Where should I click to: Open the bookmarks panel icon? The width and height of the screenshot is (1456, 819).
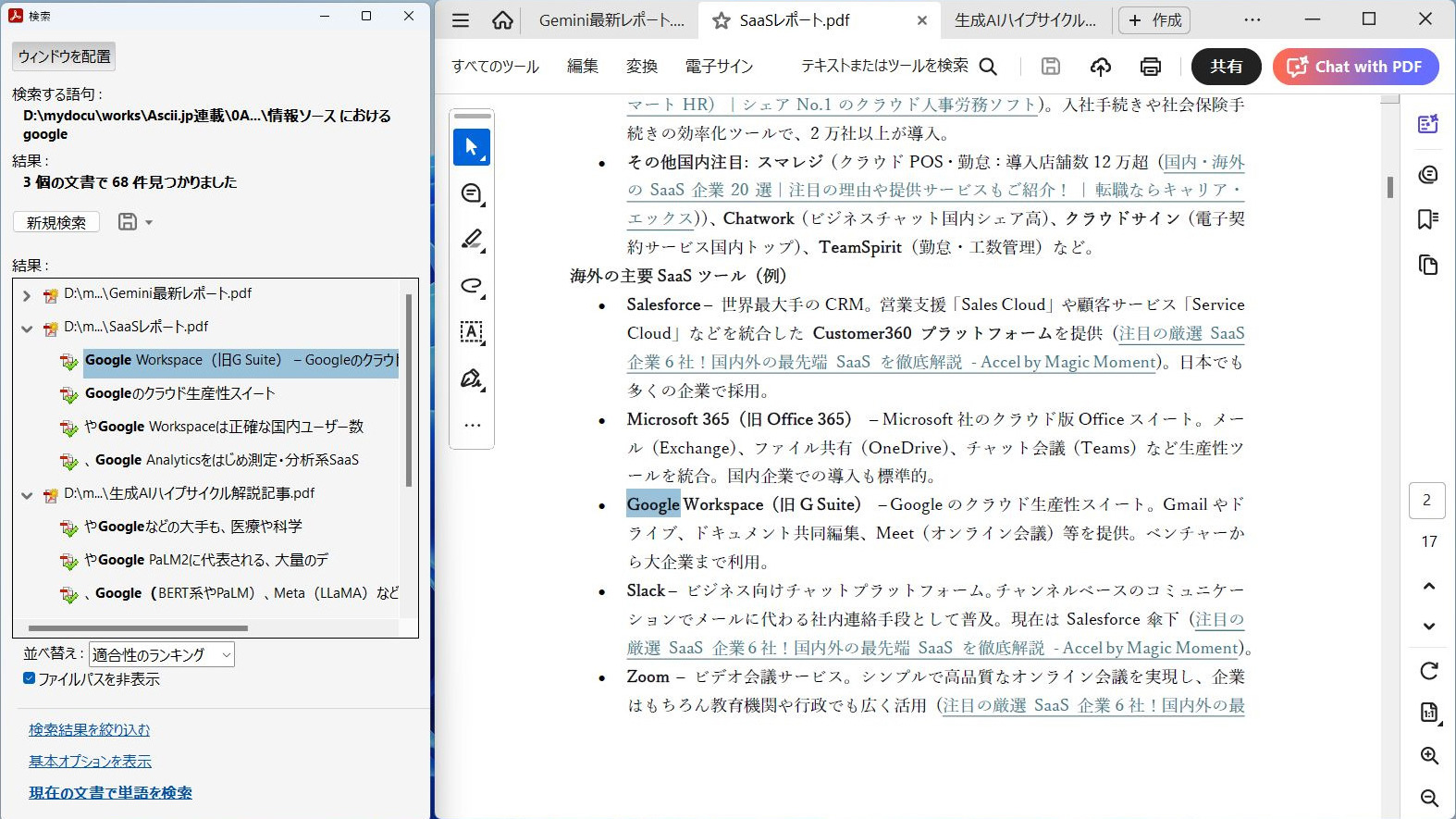(x=1427, y=219)
